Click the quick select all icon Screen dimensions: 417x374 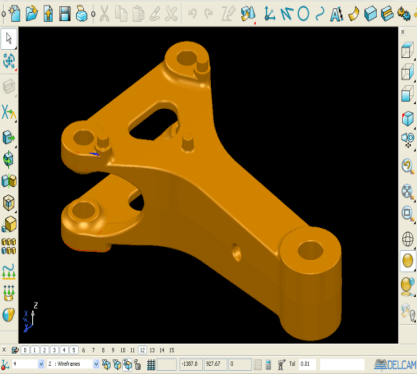pyautogui.click(x=9, y=61)
